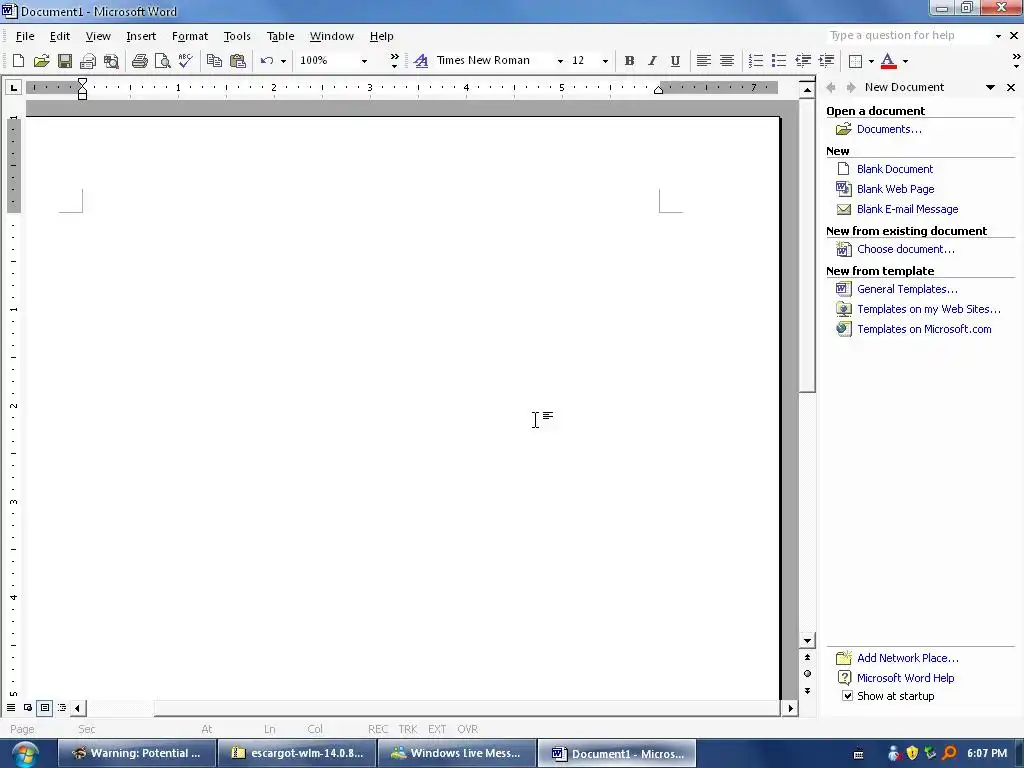The image size is (1024, 768).
Task: Switch to Normal view button
Action: pyautogui.click(x=11, y=708)
